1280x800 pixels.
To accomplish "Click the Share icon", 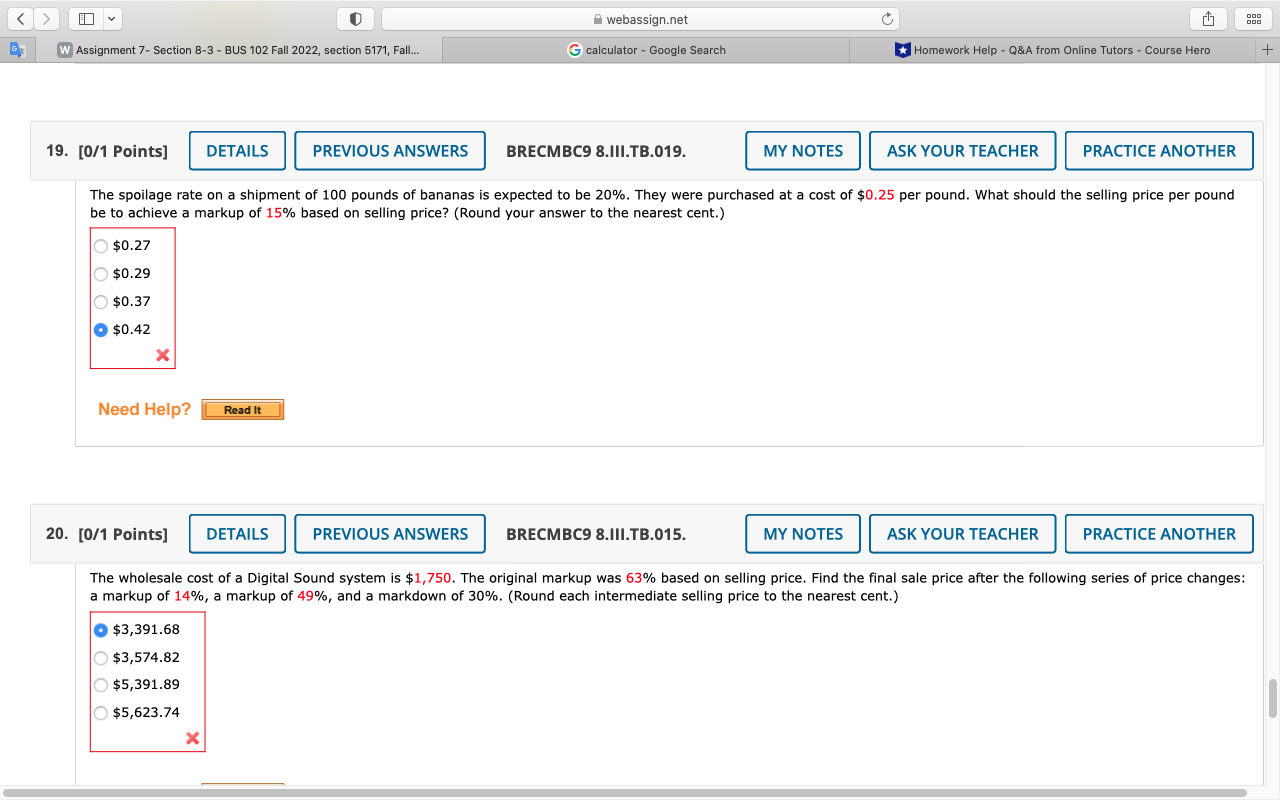I will (x=1207, y=18).
